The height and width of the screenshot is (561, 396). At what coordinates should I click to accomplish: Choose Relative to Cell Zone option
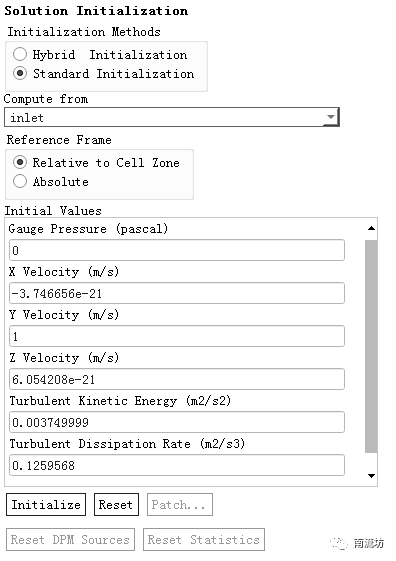pos(20,162)
